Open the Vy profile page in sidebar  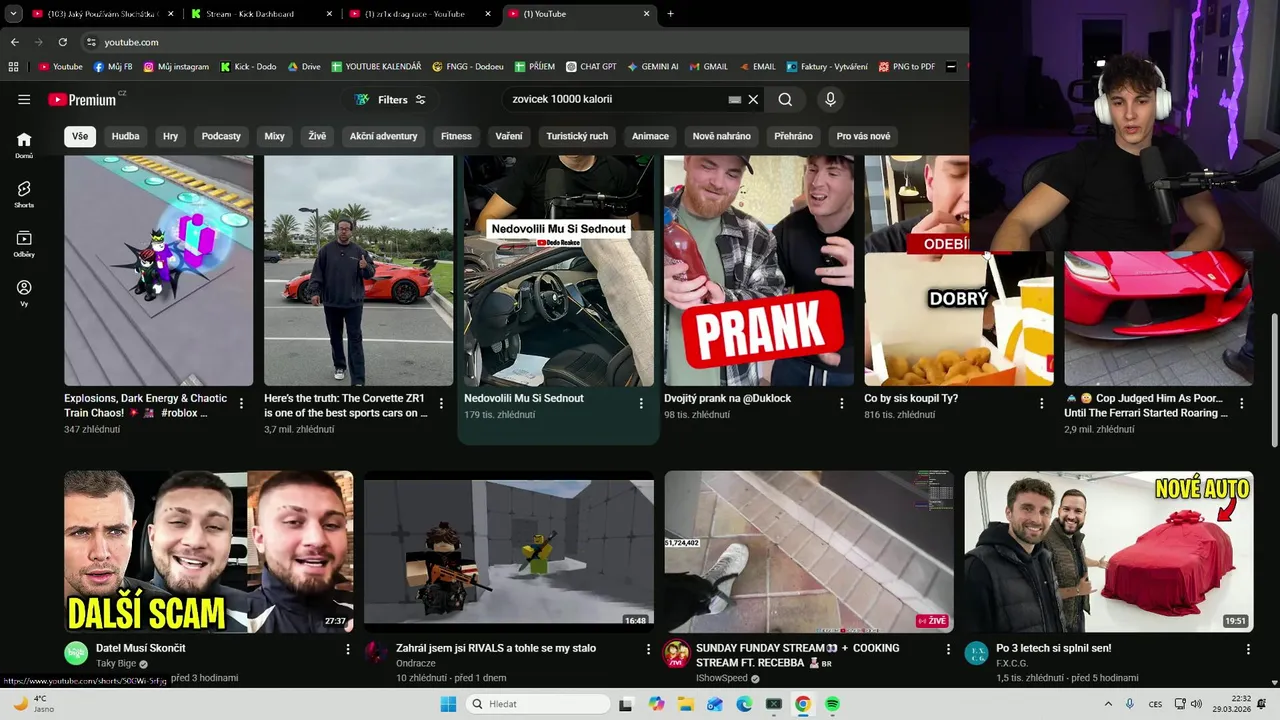24,293
